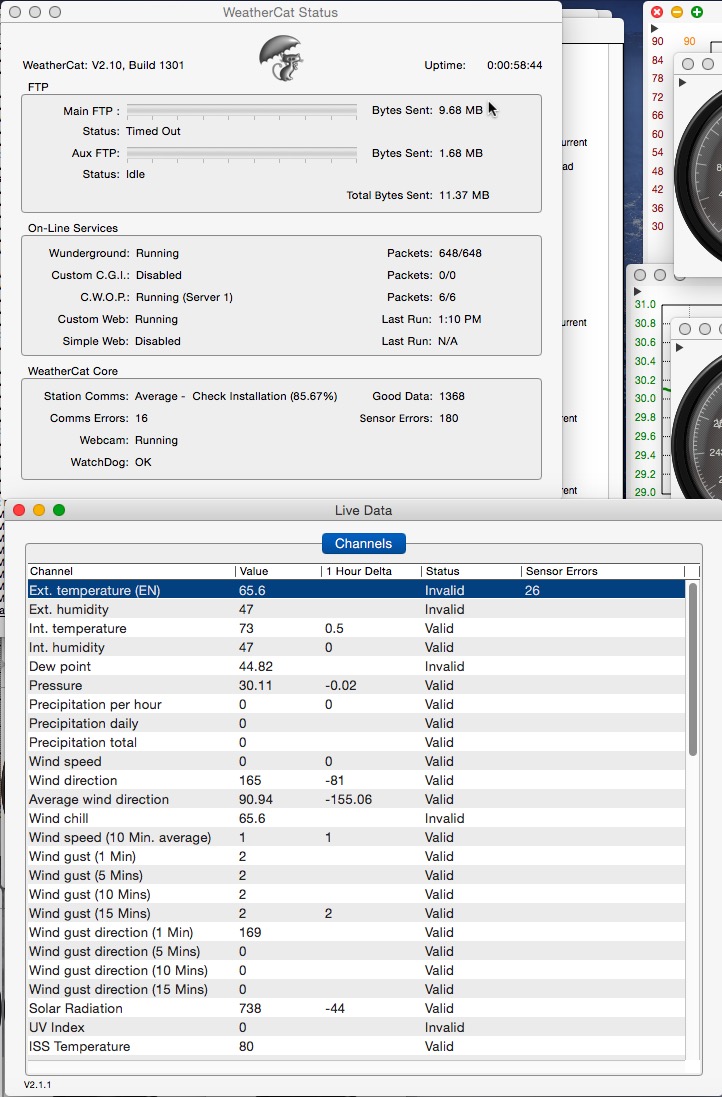Select the Wind gust (5 Mins) row
The height and width of the screenshot is (1097, 722).
(356, 875)
